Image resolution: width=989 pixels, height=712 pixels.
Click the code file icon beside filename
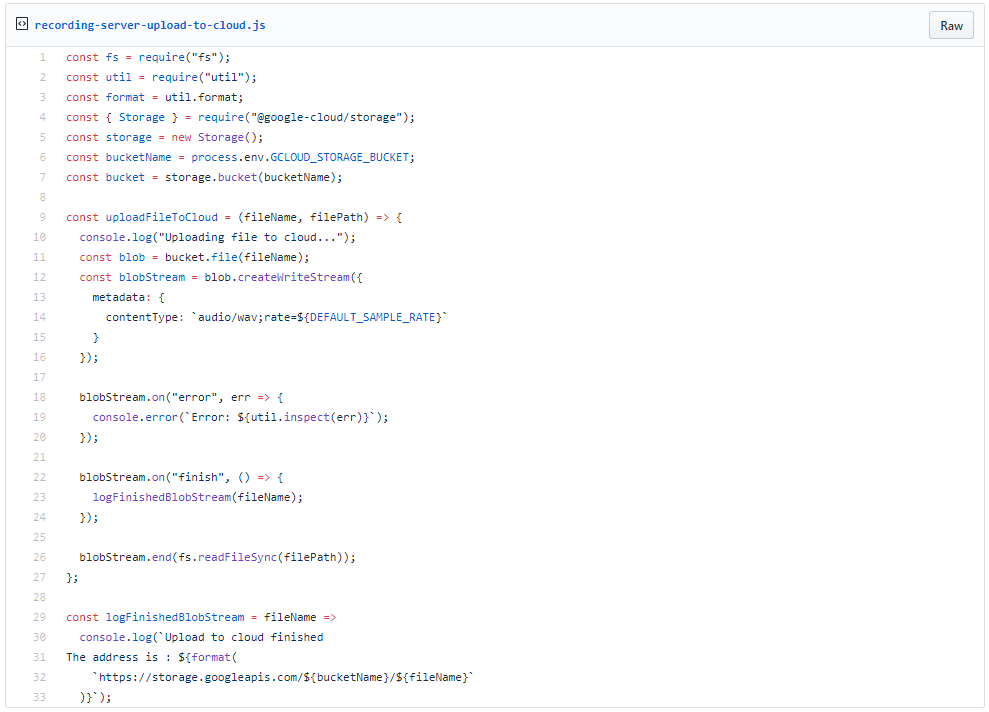[x=22, y=24]
